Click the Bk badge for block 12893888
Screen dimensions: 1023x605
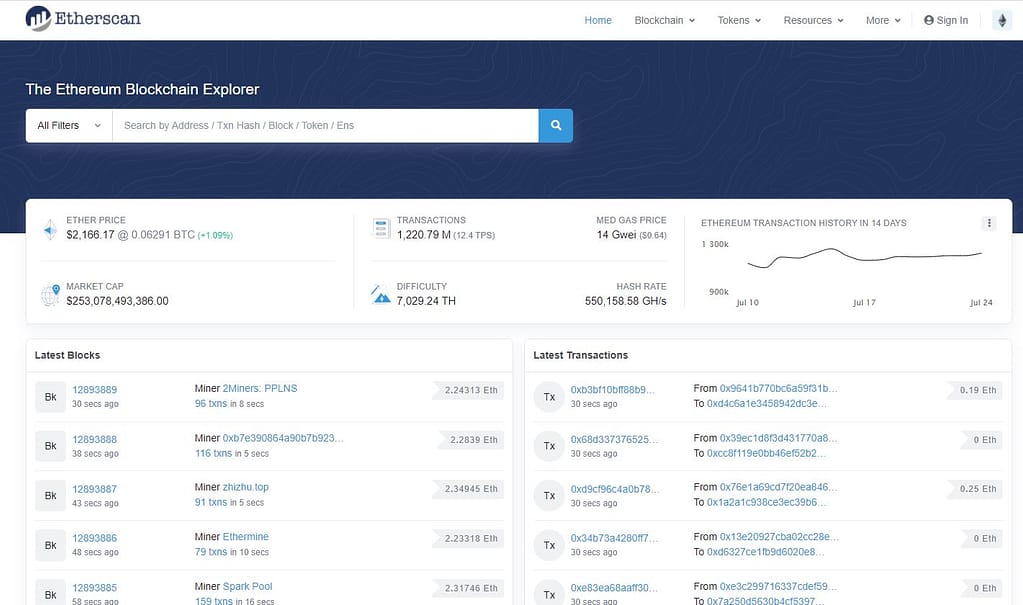click(x=50, y=446)
